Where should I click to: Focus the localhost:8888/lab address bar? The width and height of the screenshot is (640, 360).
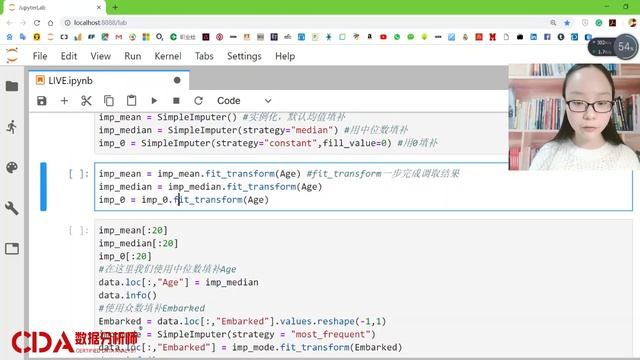302,23
